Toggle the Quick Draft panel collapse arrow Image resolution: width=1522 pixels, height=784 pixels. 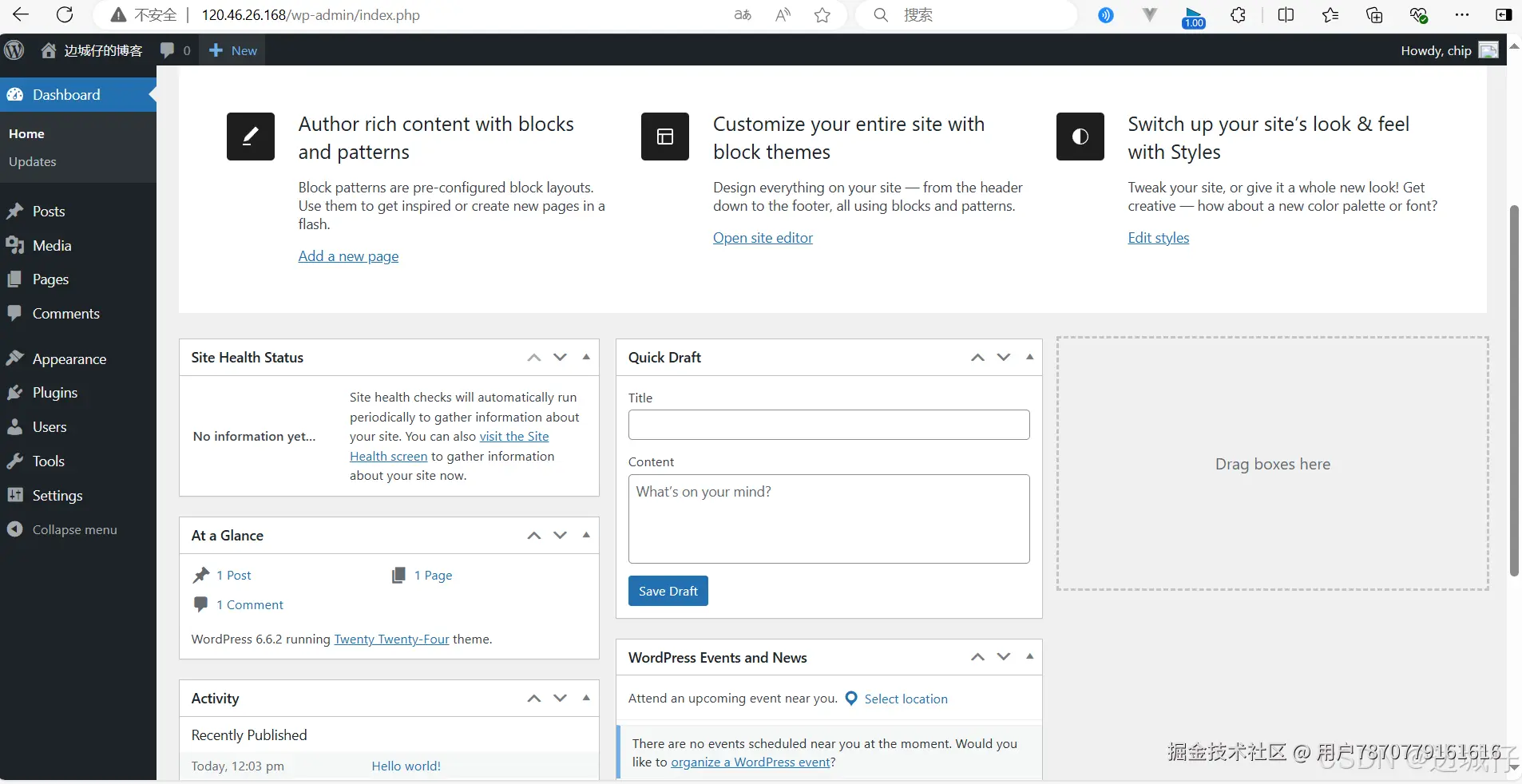point(1029,357)
